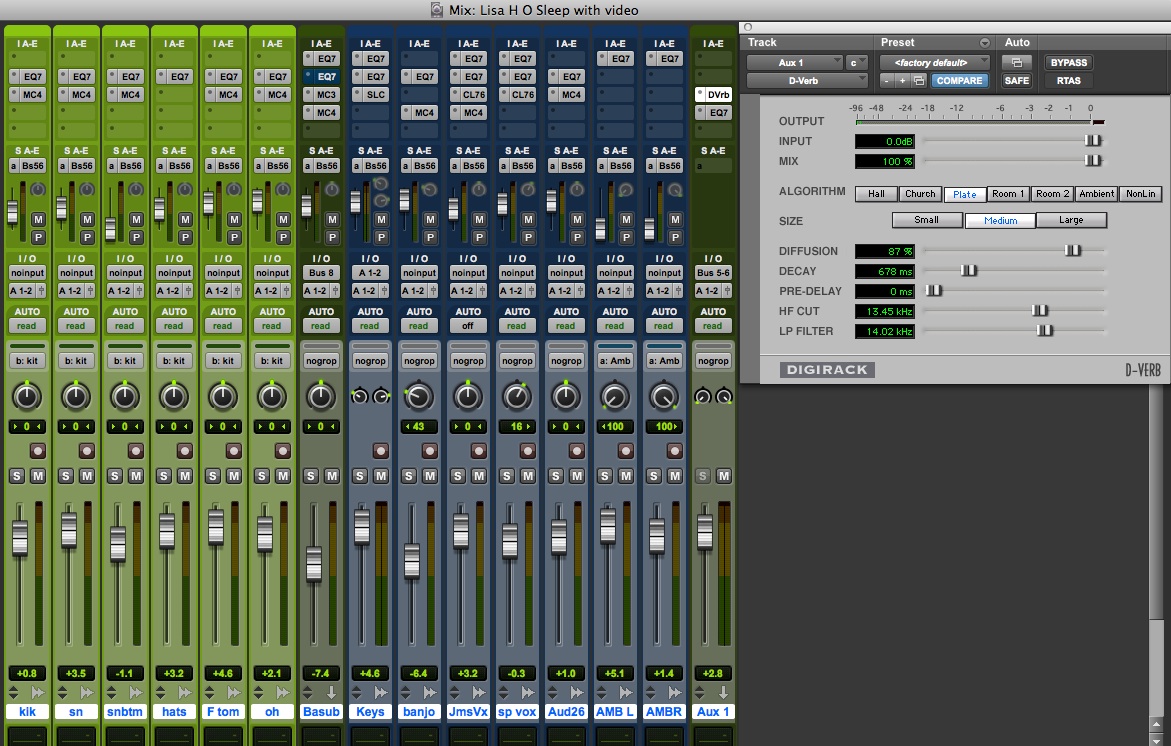Mute the banjo track
This screenshot has height=746, width=1171.
click(429, 476)
